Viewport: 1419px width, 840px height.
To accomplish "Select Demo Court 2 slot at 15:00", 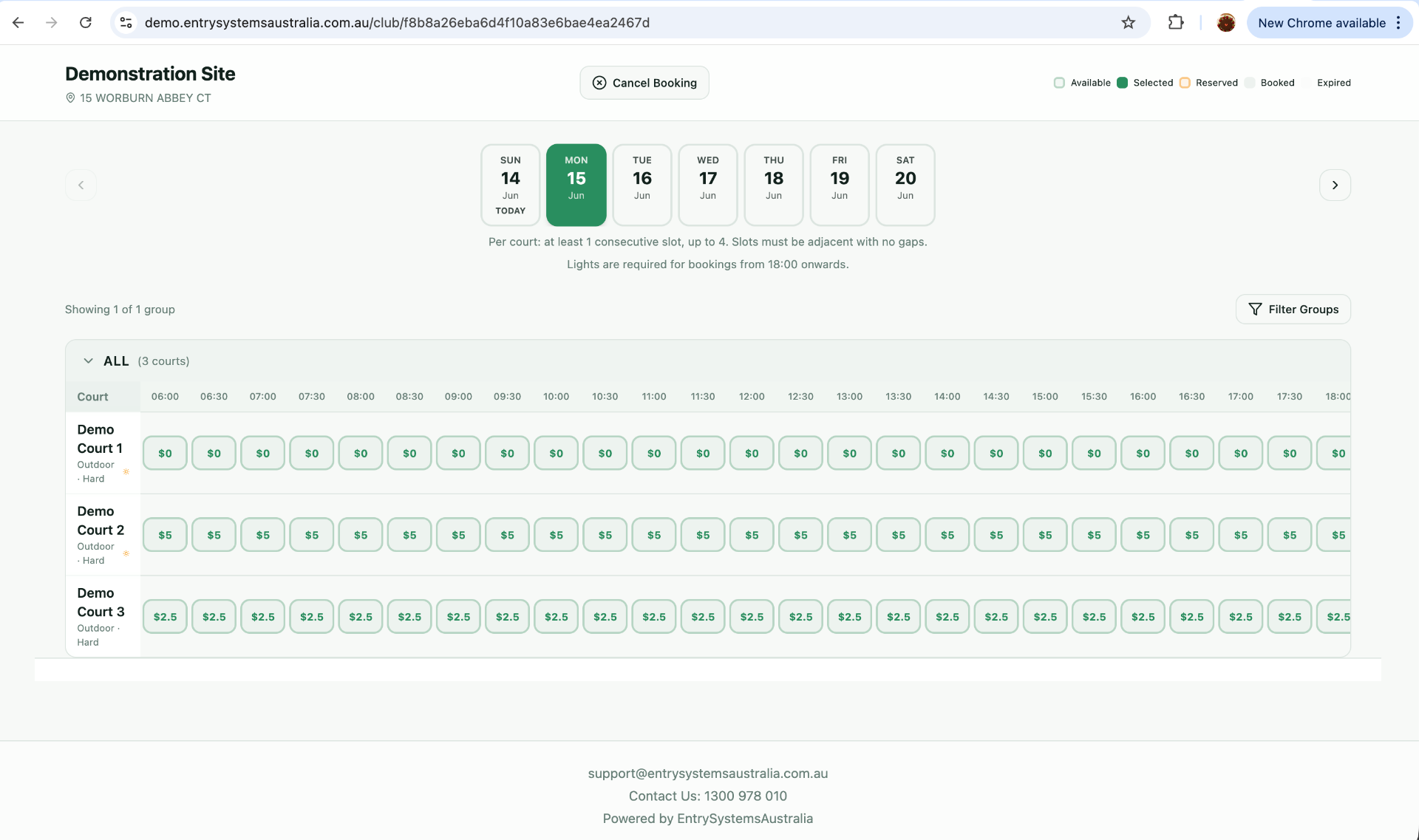I will [x=1045, y=535].
